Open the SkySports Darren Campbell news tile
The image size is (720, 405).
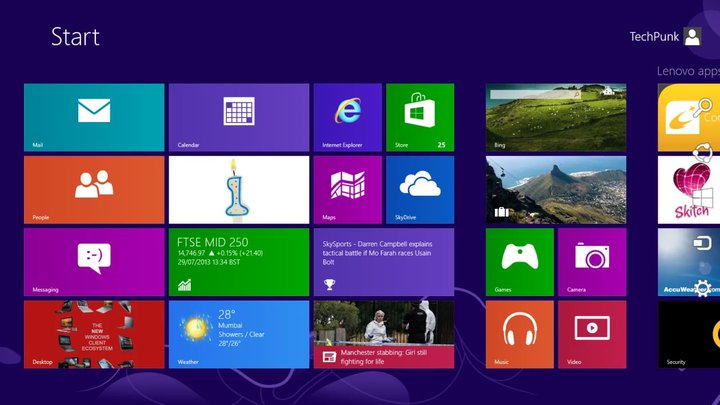coord(384,262)
